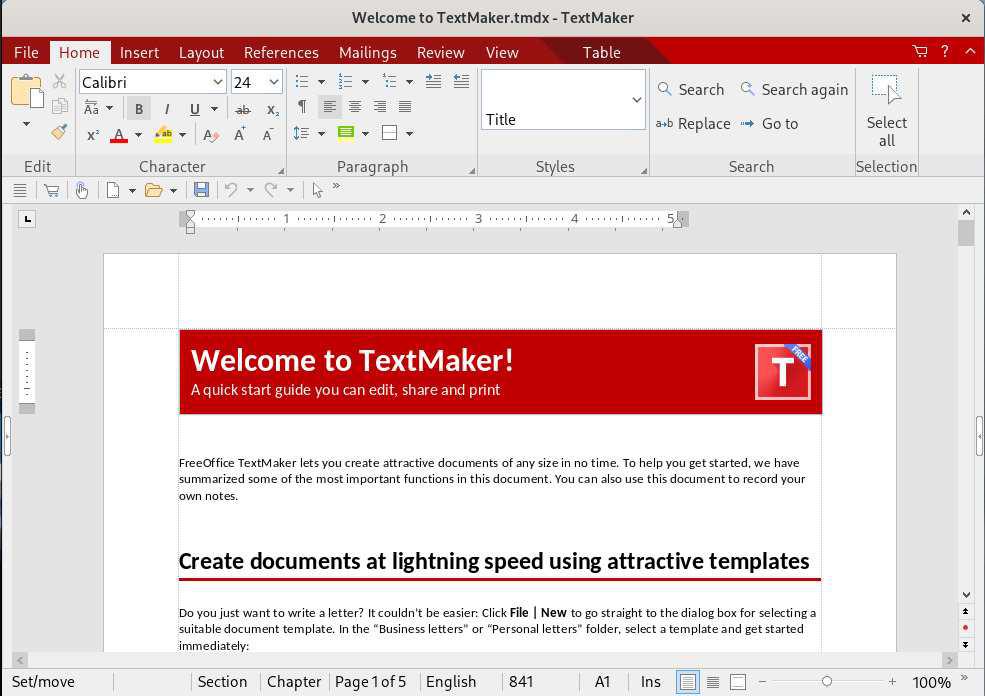Switch to outline view in status bar
985x696 pixels.
pos(738,682)
